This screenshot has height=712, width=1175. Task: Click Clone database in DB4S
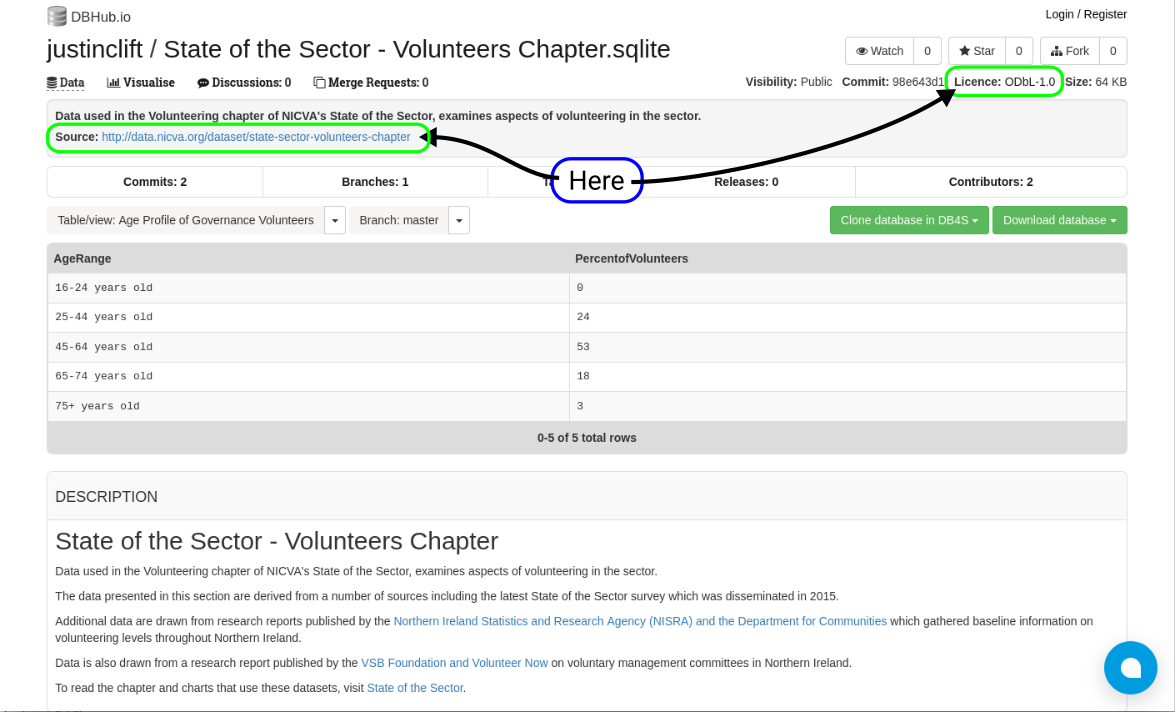[x=908, y=219]
